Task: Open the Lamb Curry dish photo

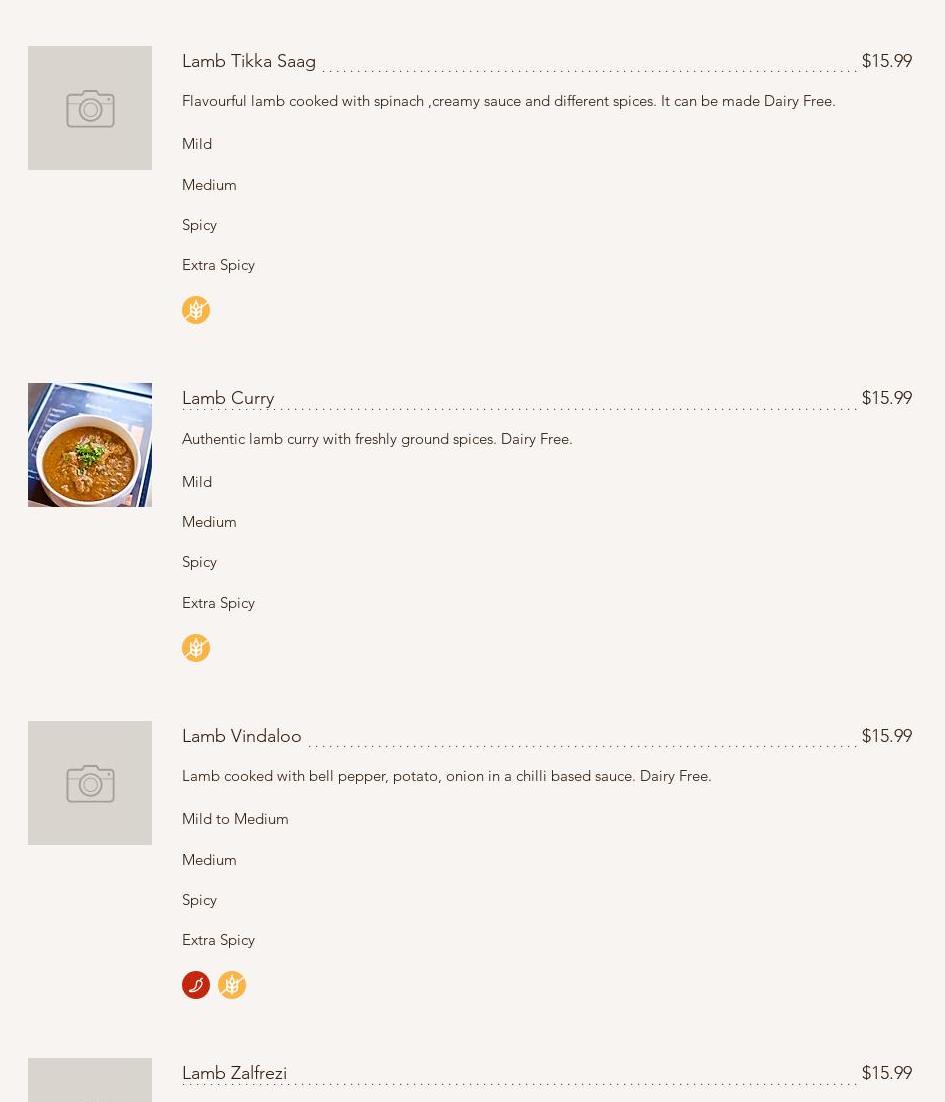Action: 90,445
